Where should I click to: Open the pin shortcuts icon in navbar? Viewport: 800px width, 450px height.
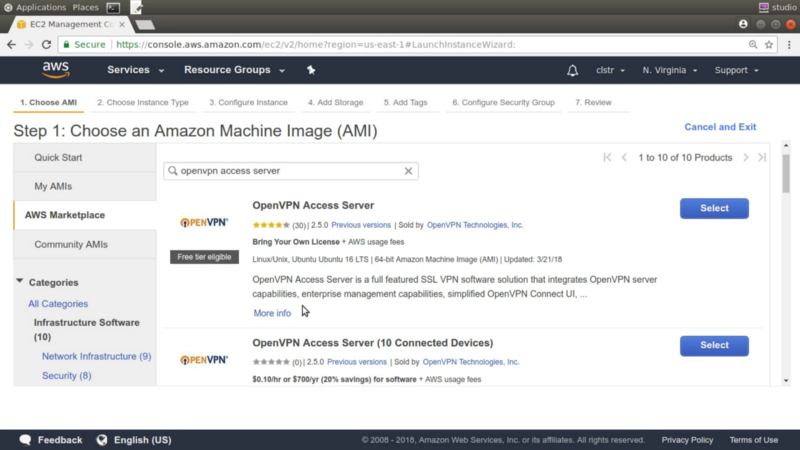point(311,70)
